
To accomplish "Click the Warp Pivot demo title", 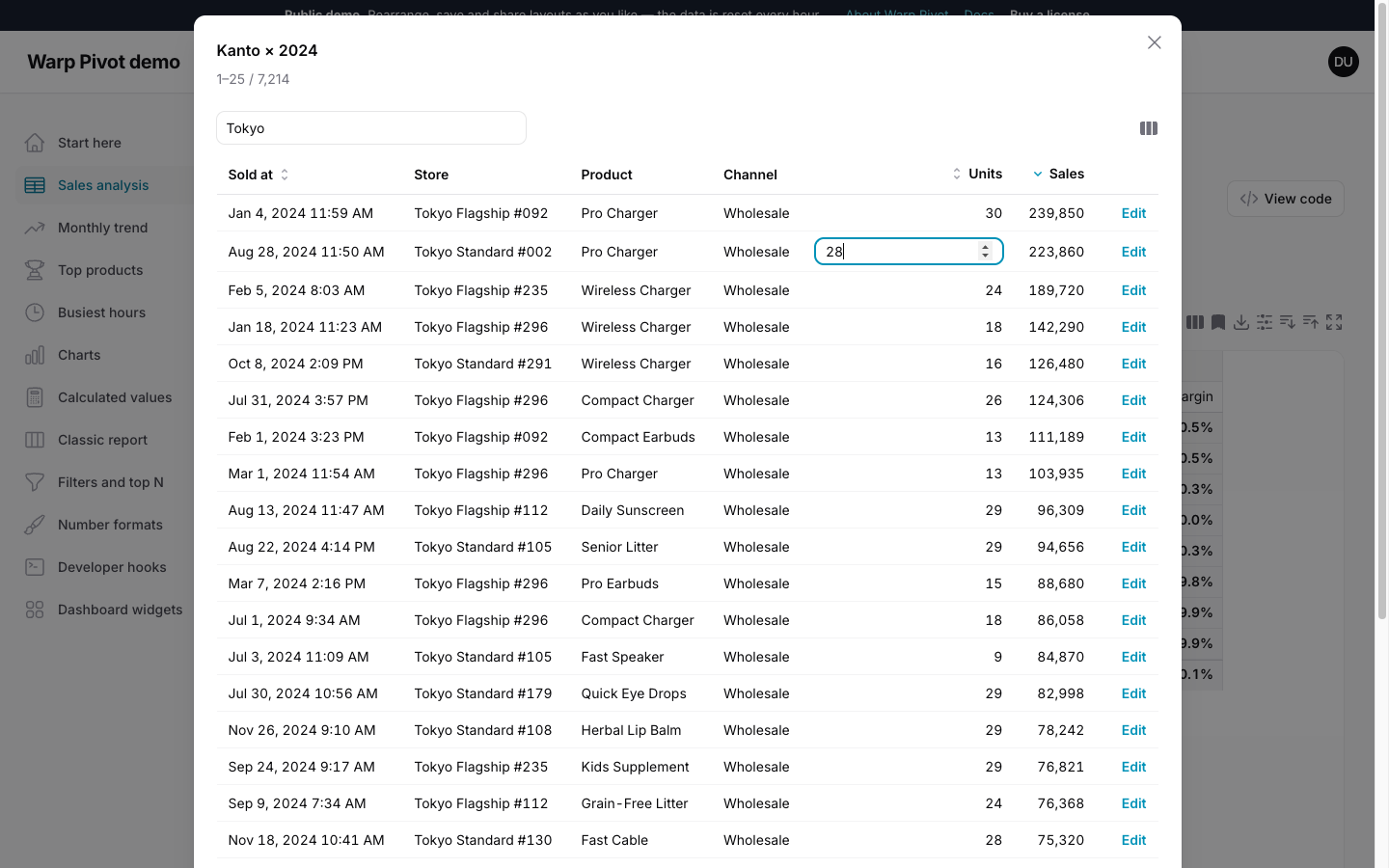I will click(x=104, y=62).
